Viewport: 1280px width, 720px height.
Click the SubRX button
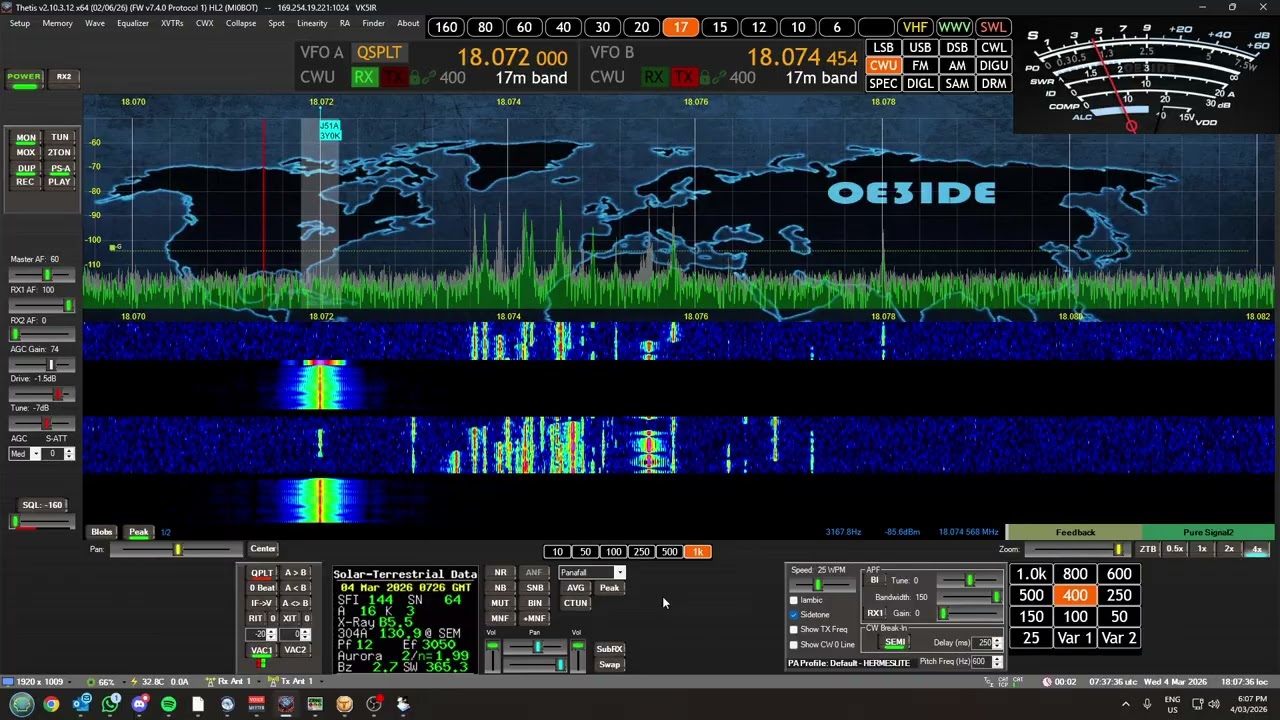tap(609, 649)
